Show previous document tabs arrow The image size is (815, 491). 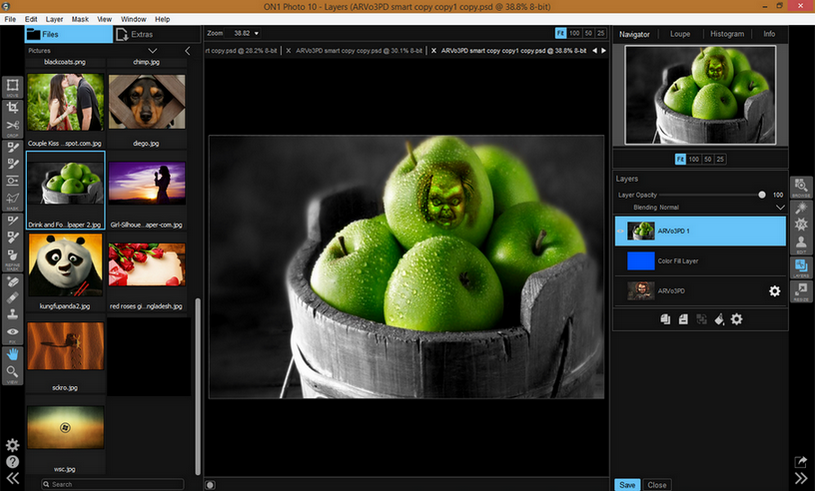595,50
